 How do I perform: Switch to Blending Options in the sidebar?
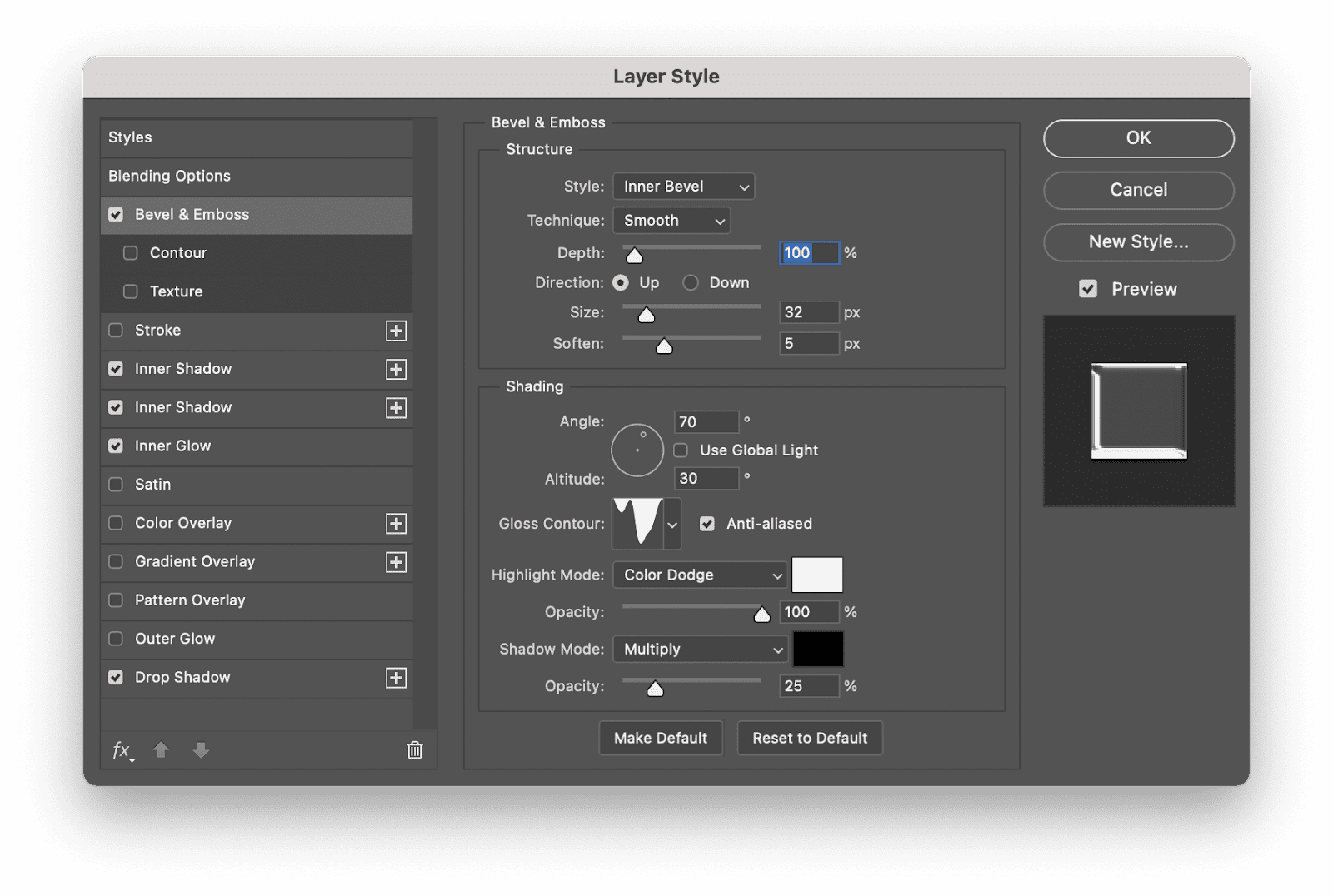coord(169,176)
